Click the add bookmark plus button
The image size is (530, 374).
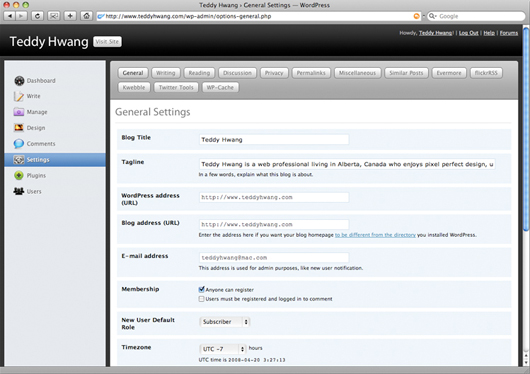pyautogui.click(x=70, y=16)
